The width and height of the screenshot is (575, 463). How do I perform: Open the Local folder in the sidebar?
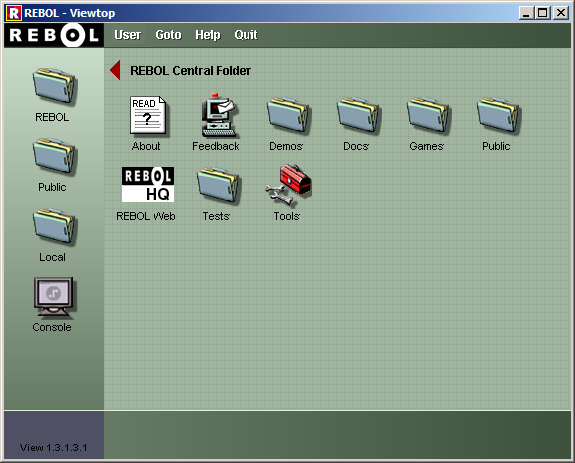coord(54,227)
